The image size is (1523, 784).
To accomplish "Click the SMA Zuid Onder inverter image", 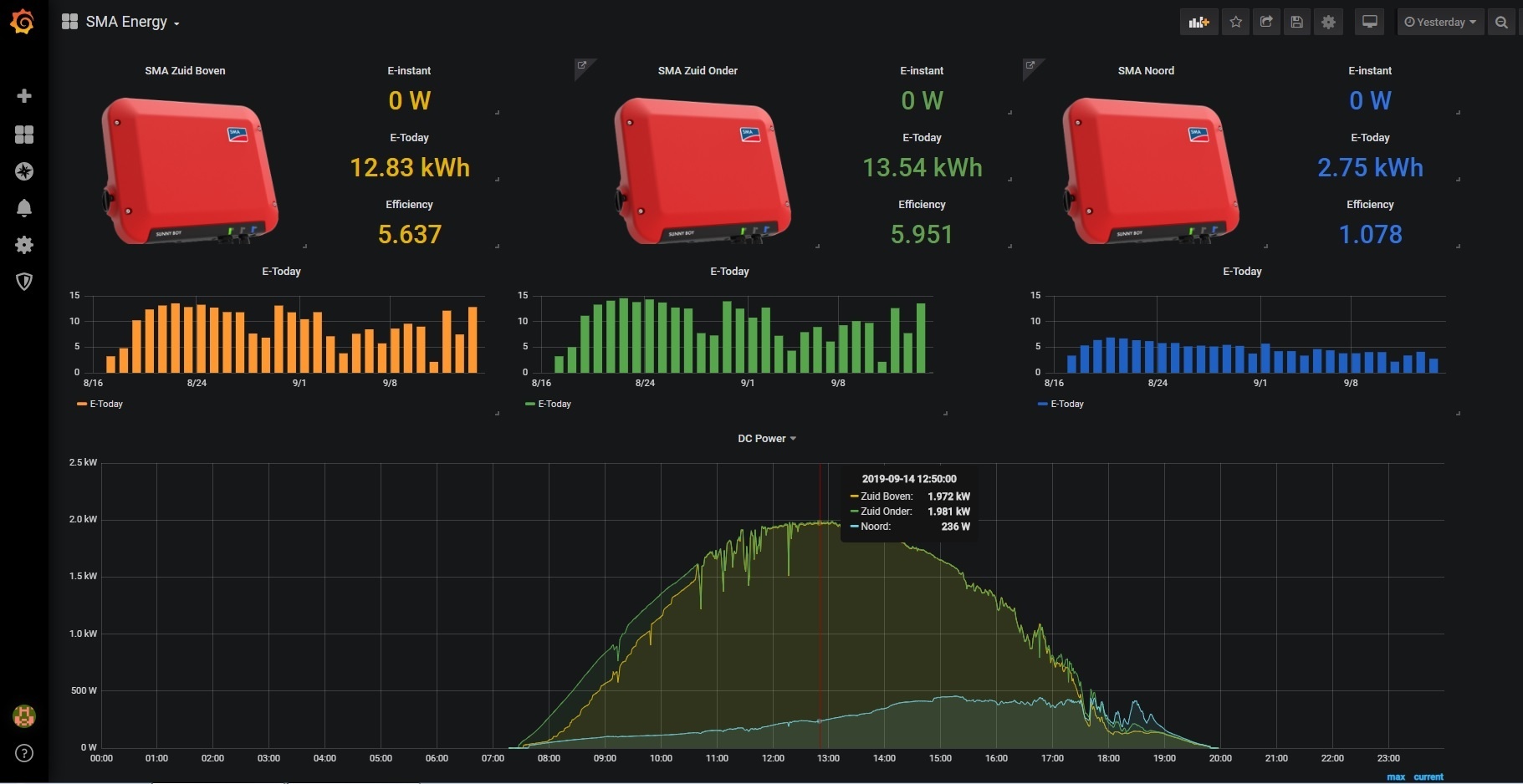I will 703,171.
